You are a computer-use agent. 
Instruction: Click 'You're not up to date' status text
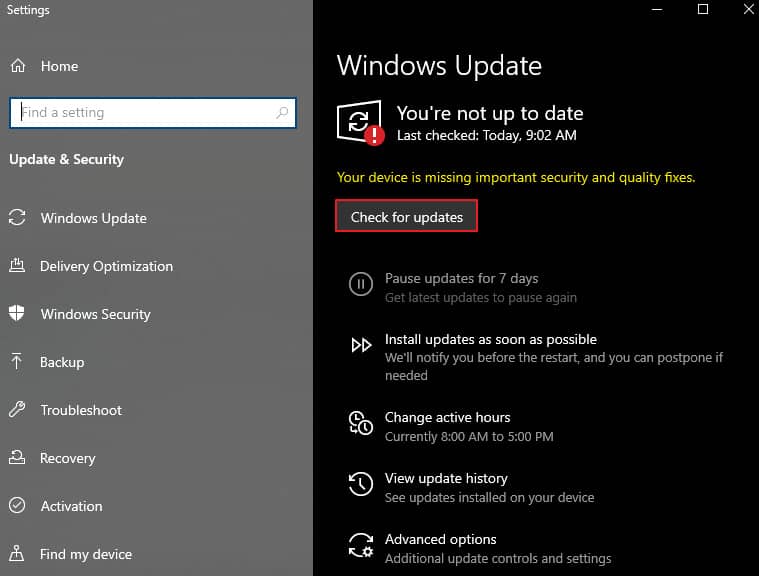click(490, 113)
